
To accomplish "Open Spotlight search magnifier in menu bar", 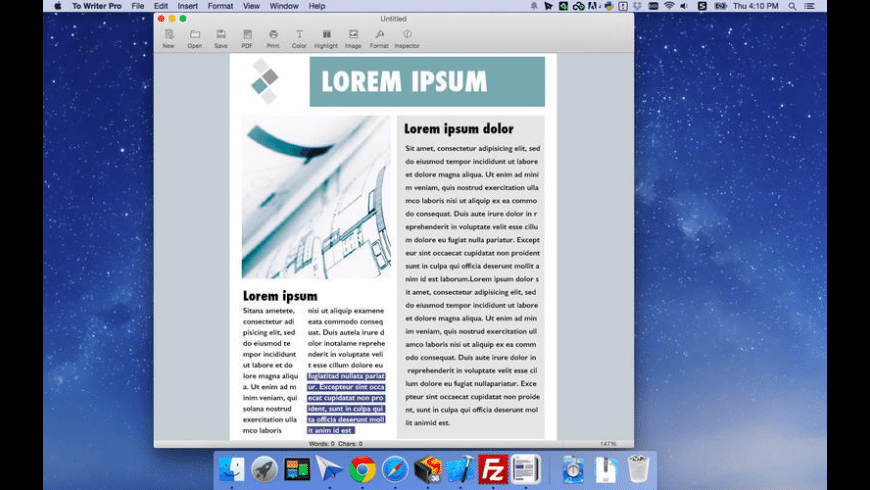I will 792,6.
